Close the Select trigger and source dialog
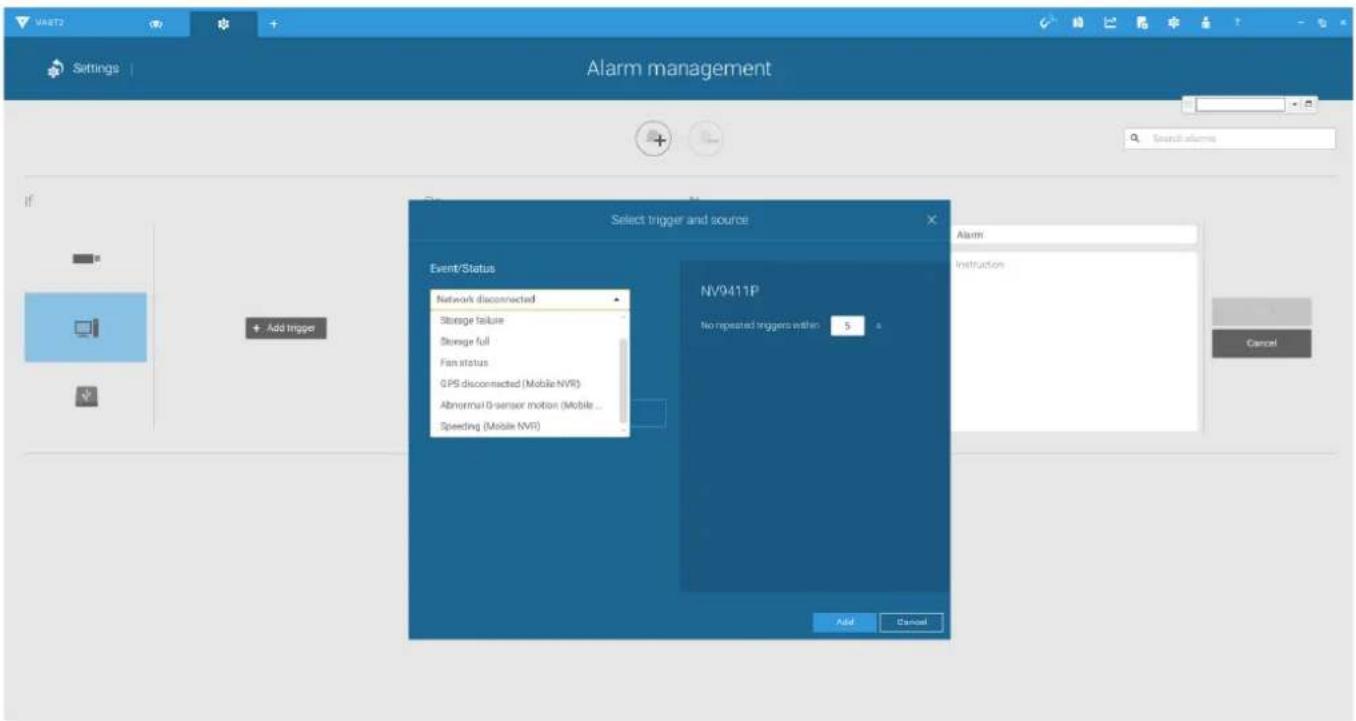This screenshot has width=1356, height=721. coord(931,220)
